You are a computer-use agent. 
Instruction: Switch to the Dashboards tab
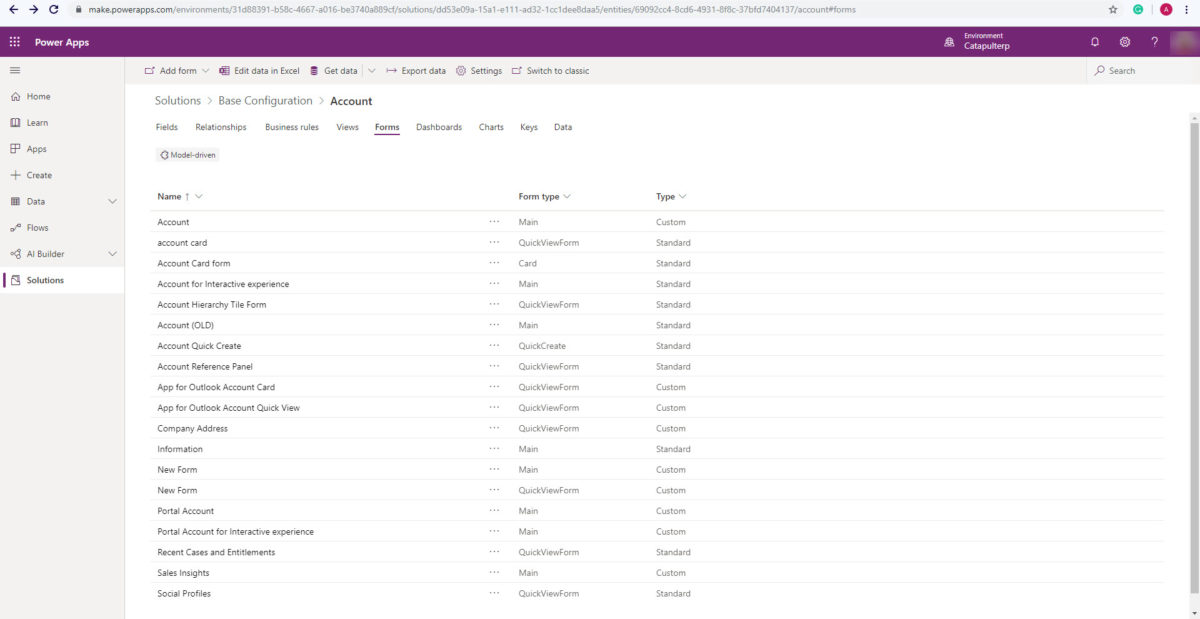(x=439, y=128)
